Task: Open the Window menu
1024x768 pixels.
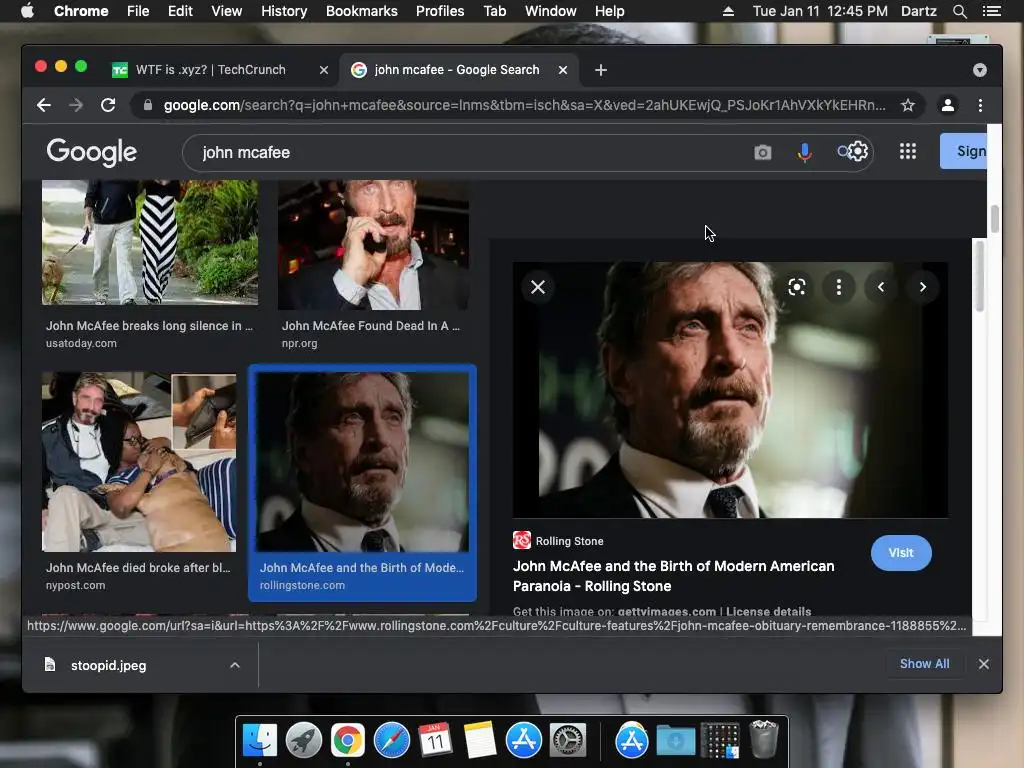Action: coord(551,11)
